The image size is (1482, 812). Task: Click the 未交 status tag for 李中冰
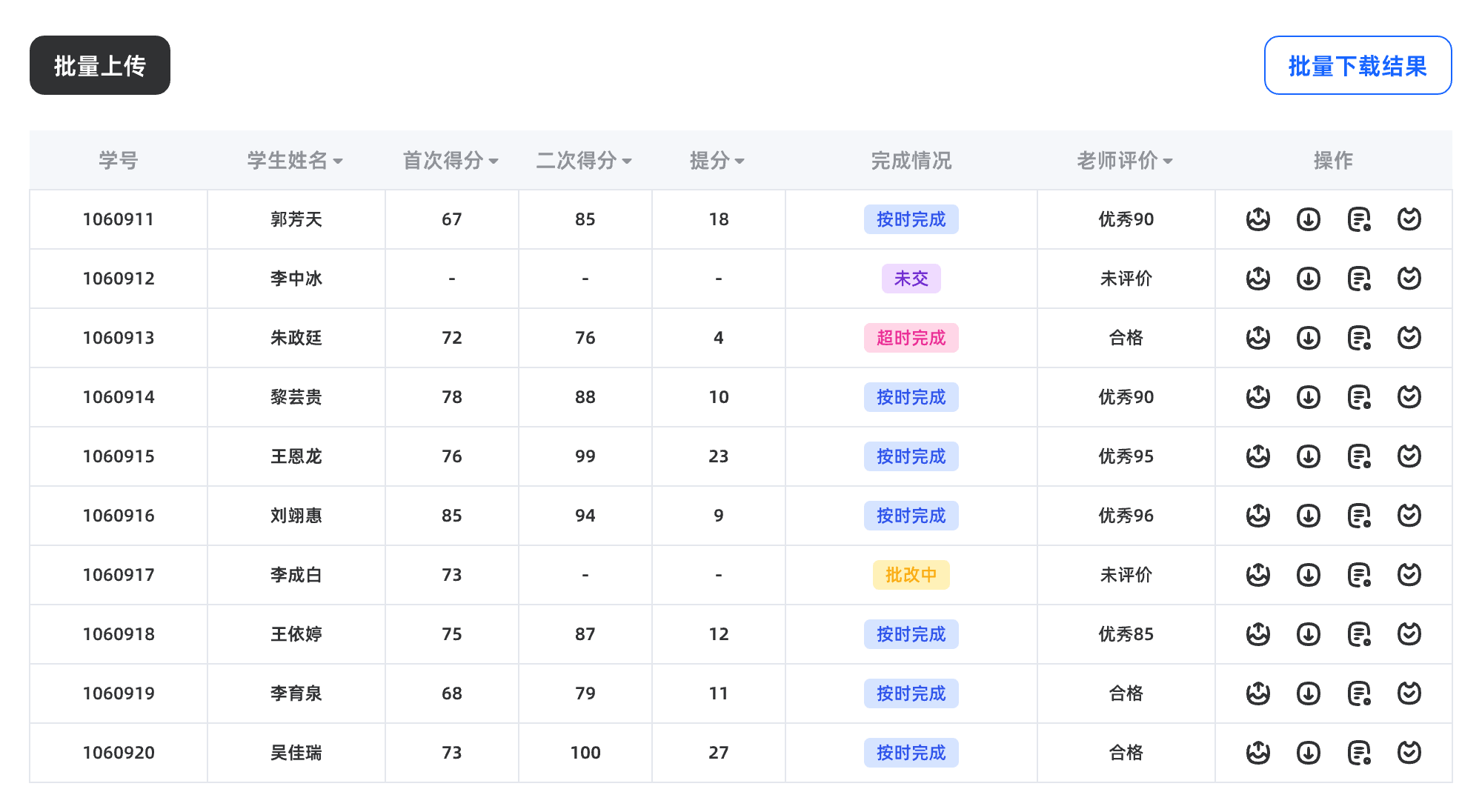click(x=911, y=279)
